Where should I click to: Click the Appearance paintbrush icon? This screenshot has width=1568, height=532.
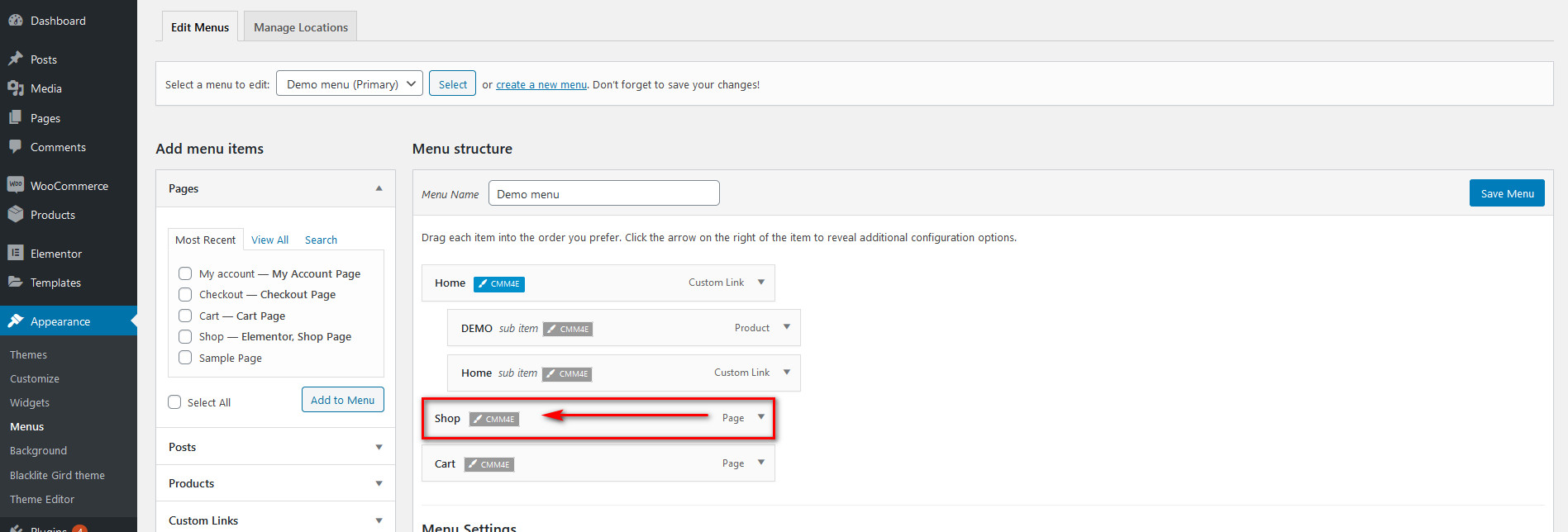tap(16, 321)
